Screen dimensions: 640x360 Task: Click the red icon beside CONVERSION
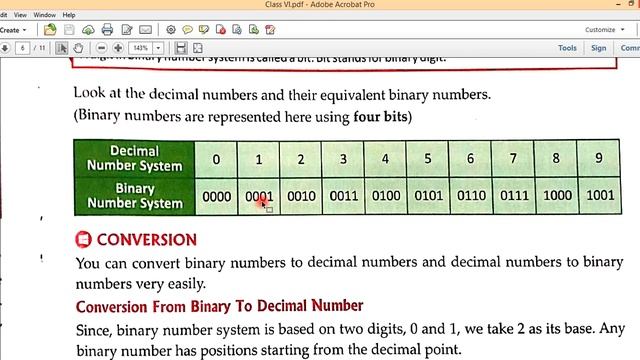(83, 239)
